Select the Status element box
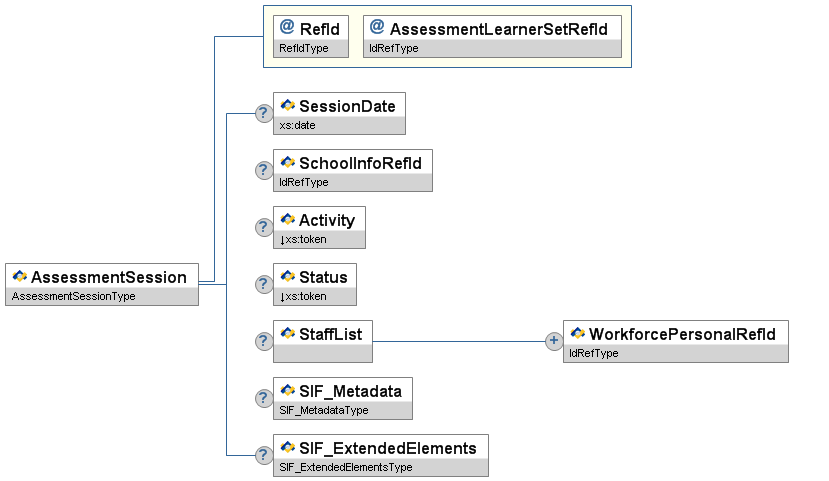This screenshot has height=481, width=829. pyautogui.click(x=322, y=277)
